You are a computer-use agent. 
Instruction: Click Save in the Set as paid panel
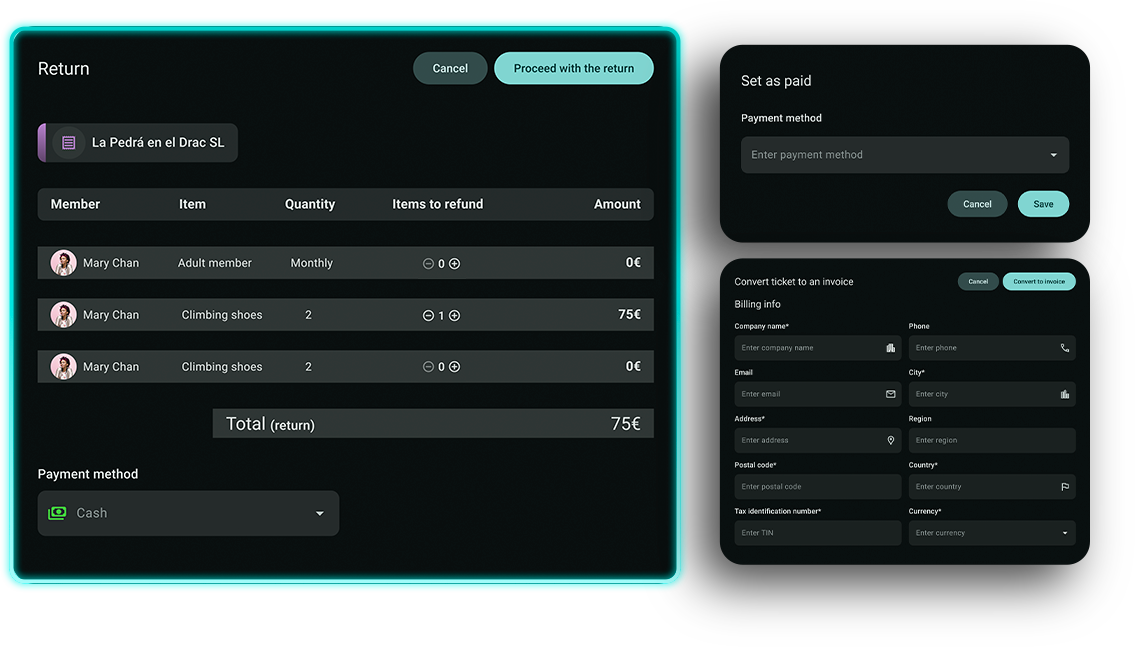[x=1043, y=203]
